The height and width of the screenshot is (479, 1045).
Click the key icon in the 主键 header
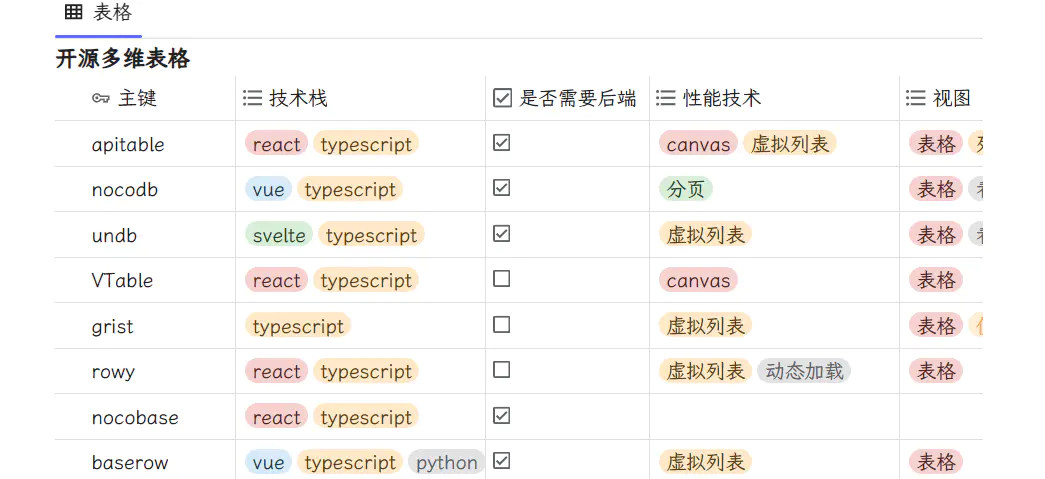tap(100, 98)
